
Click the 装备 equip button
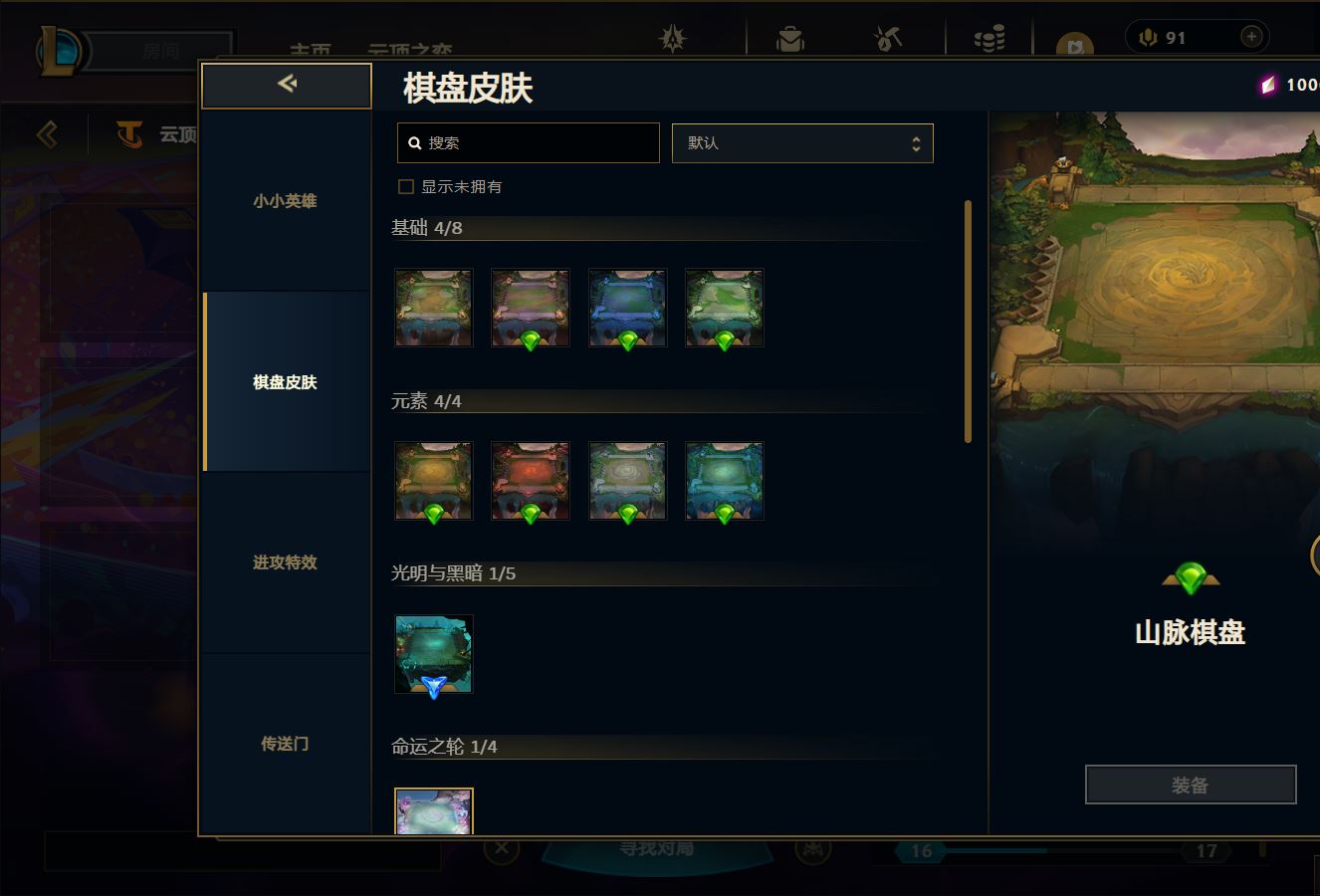(1191, 784)
